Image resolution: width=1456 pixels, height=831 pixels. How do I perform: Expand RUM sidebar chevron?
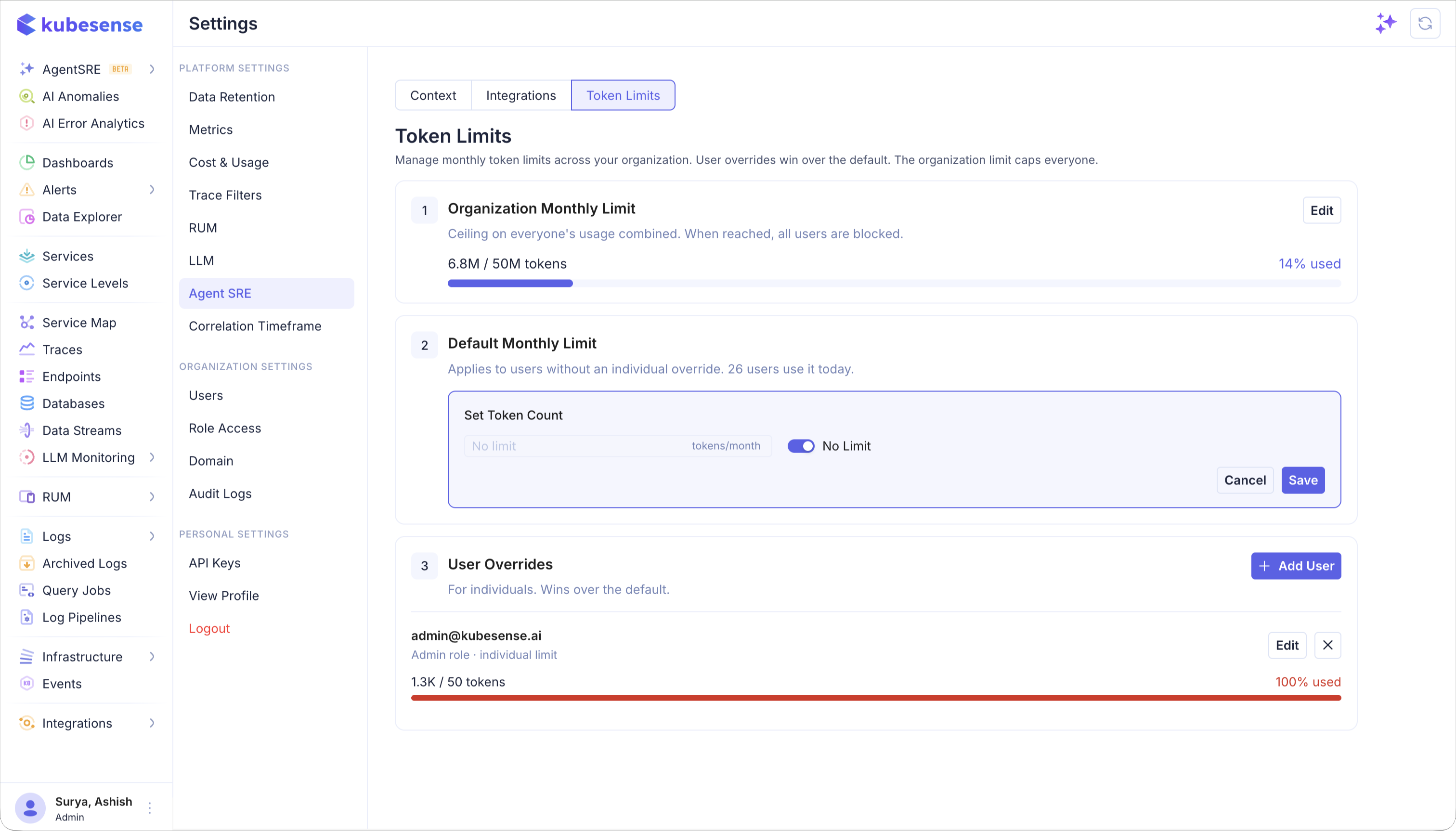click(x=152, y=497)
